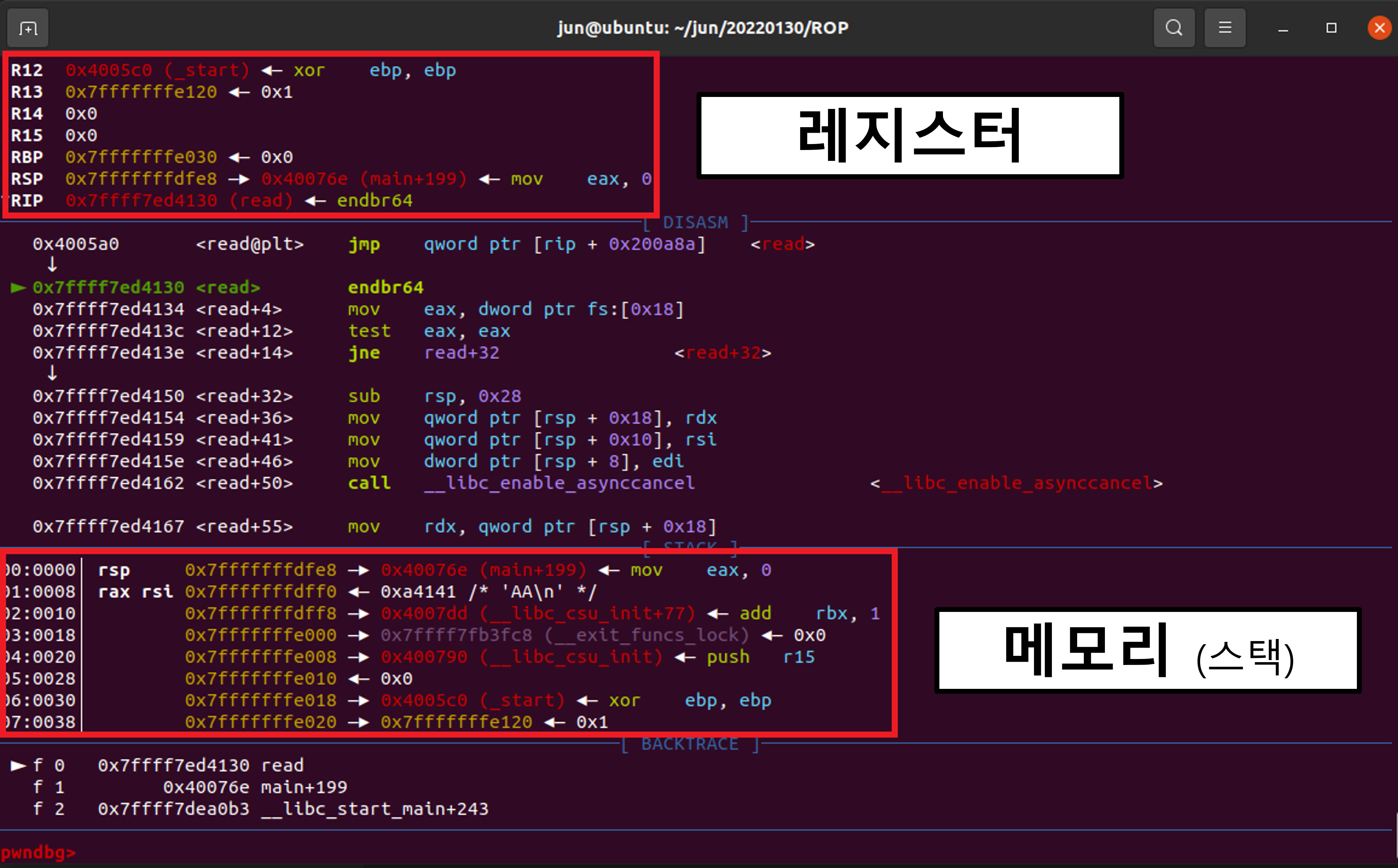Open the hamburger menu button
The height and width of the screenshot is (868, 1398).
[x=1224, y=27]
